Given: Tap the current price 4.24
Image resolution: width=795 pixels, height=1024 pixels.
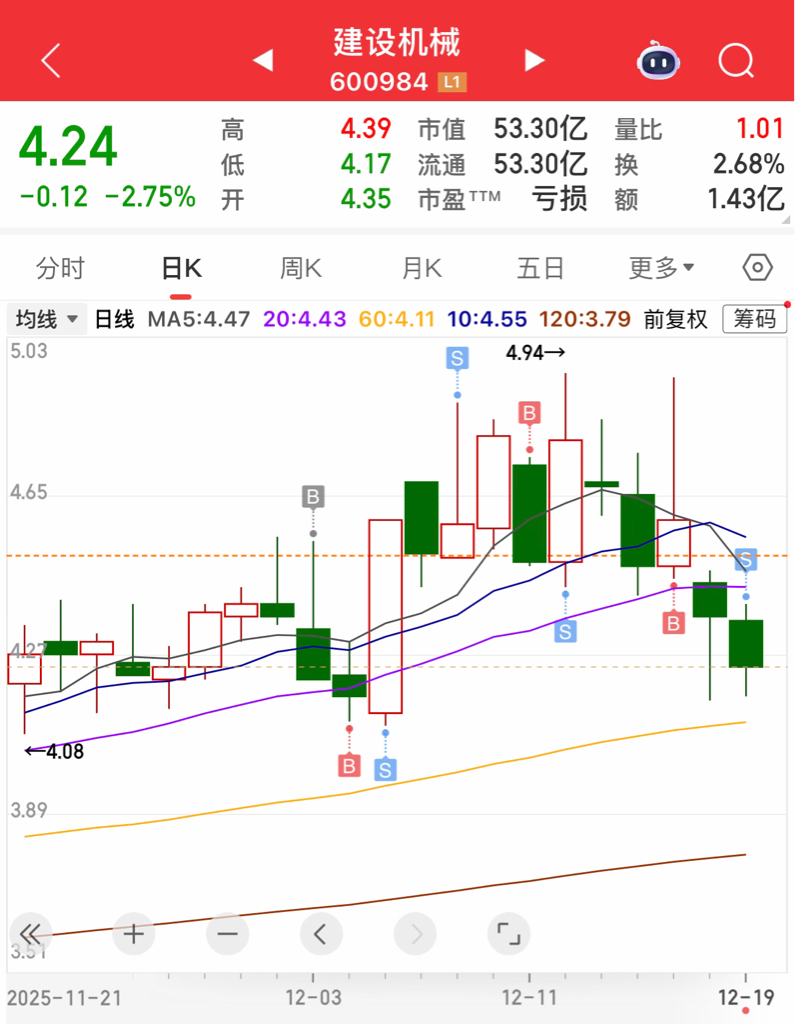Looking at the screenshot, I should (x=68, y=146).
